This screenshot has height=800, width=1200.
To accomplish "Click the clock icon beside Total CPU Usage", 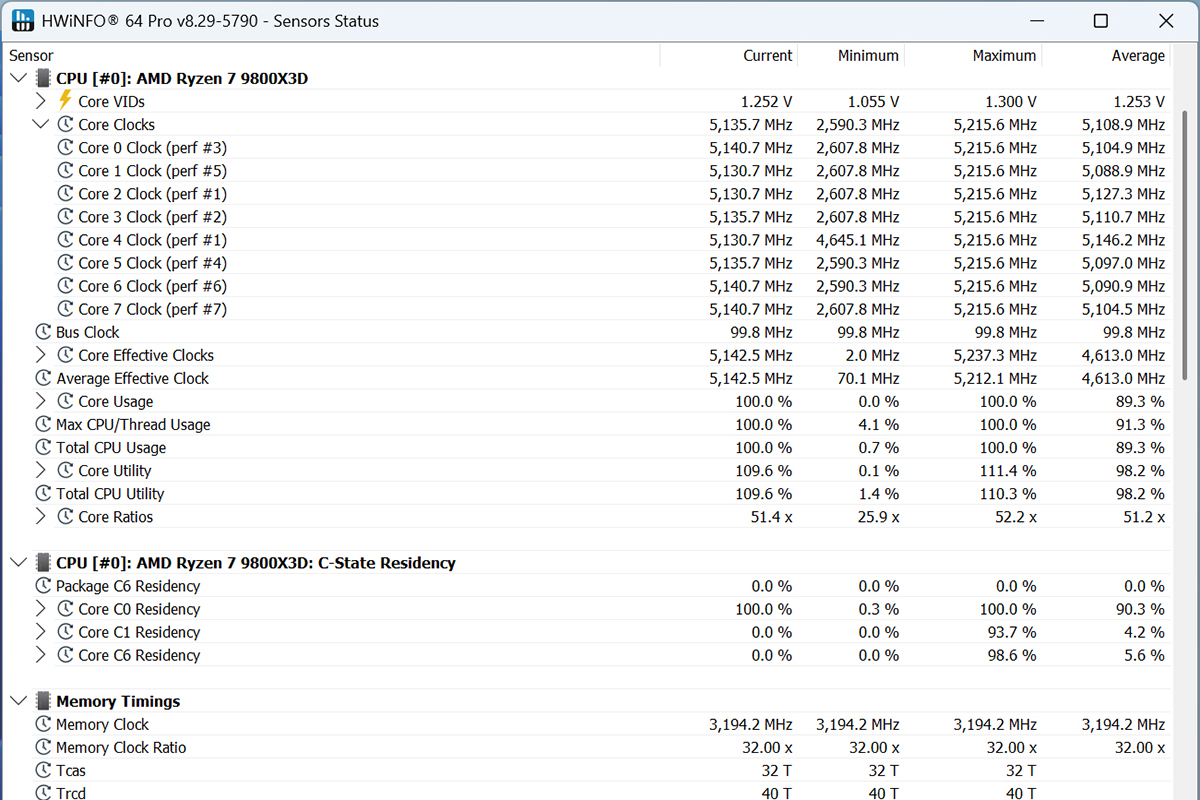I will [x=43, y=447].
